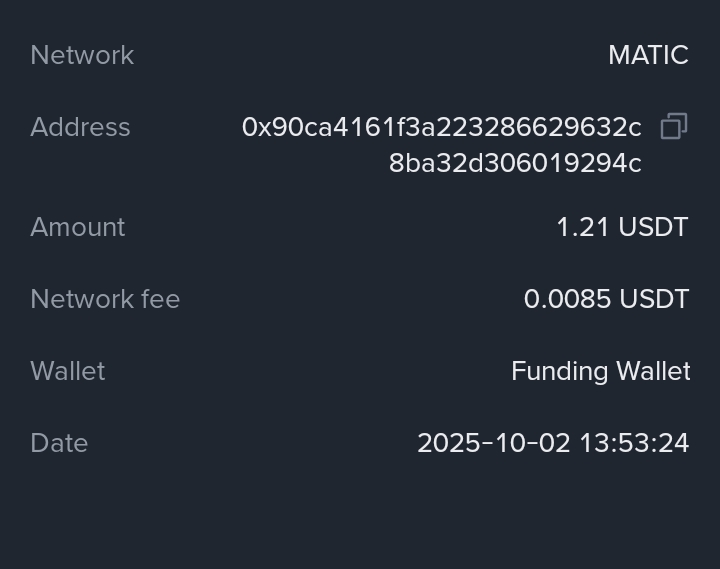
Task: Copy the wallet address using the copy icon
Action: [673, 127]
